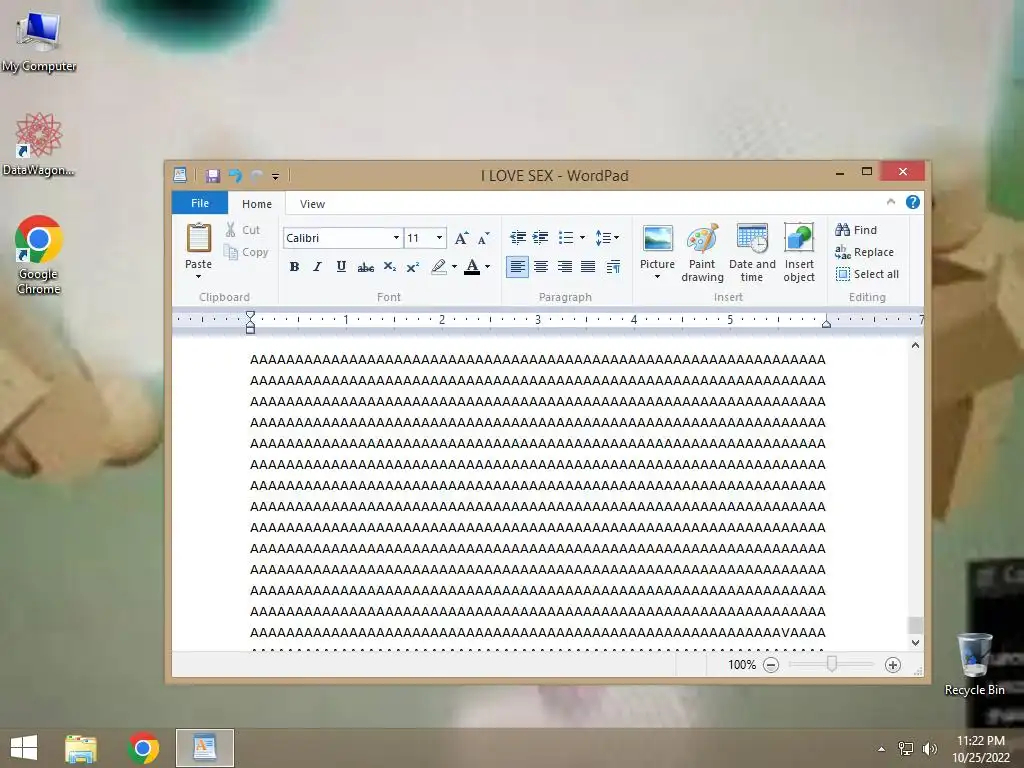Toggle Strikethrough formatting
The image size is (1024, 768).
pyautogui.click(x=365, y=266)
